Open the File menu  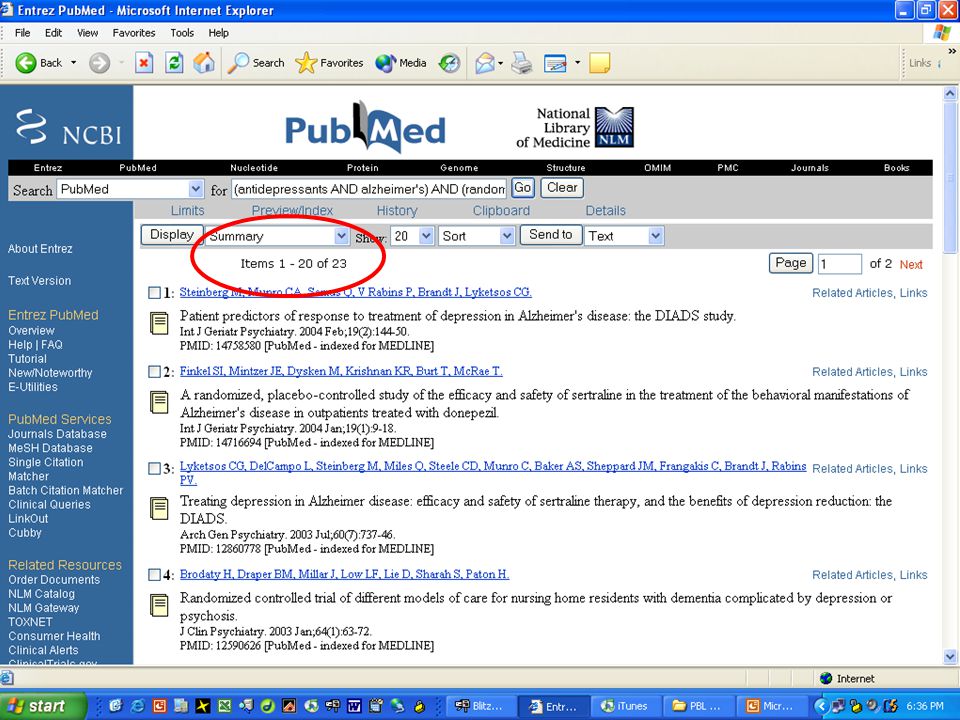tap(23, 33)
